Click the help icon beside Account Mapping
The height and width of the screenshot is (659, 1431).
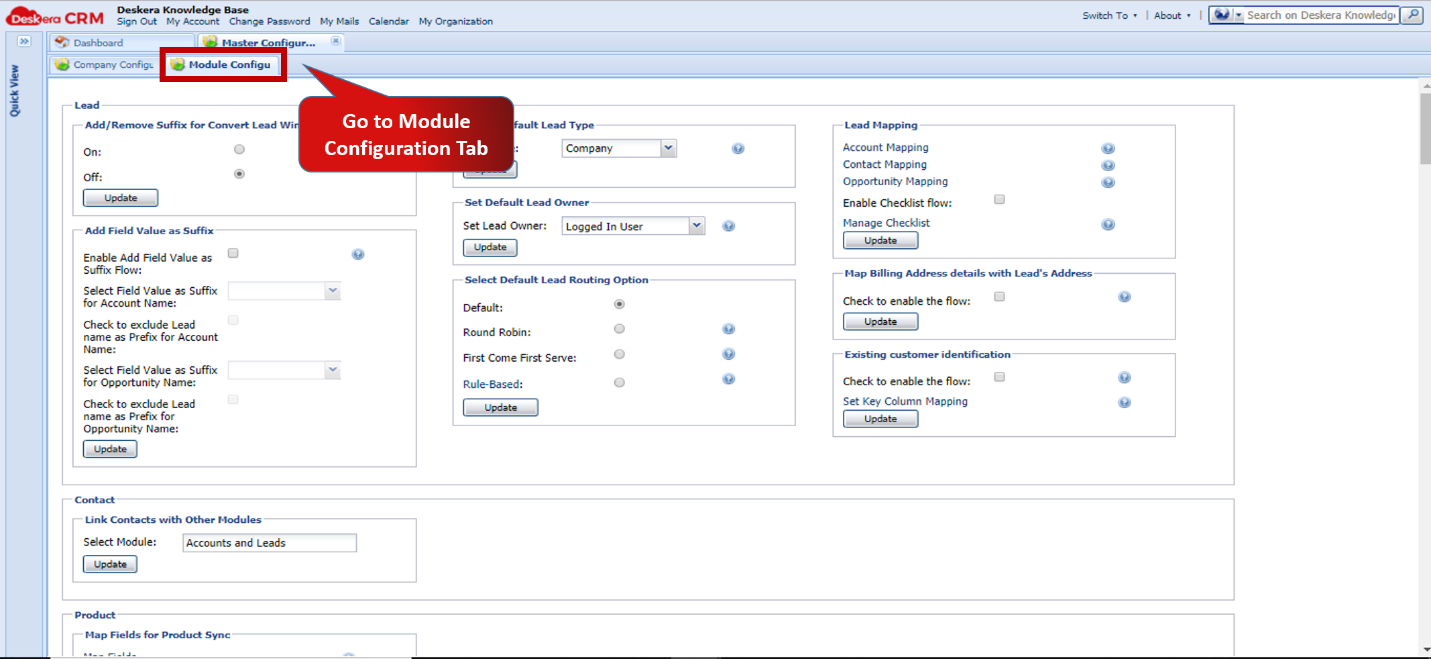pos(1108,147)
